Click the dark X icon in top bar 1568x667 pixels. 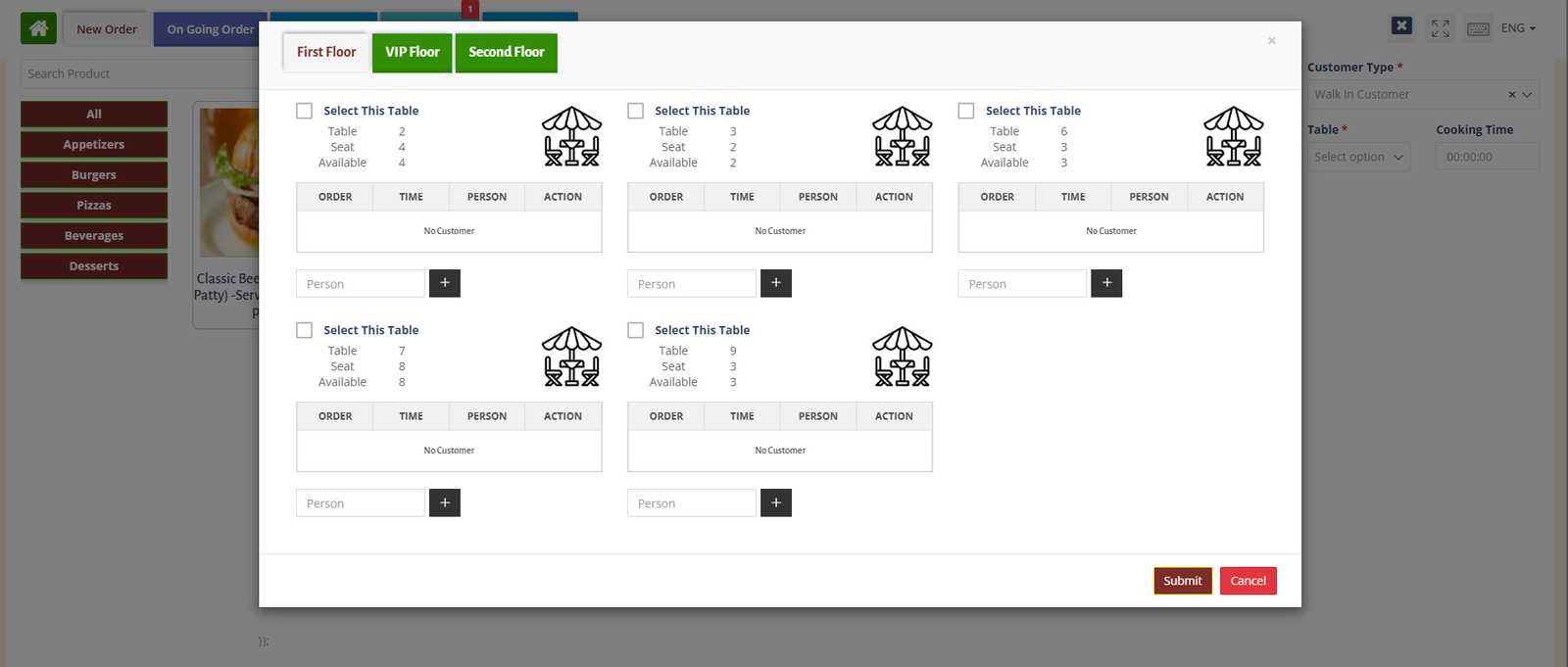click(x=1401, y=26)
